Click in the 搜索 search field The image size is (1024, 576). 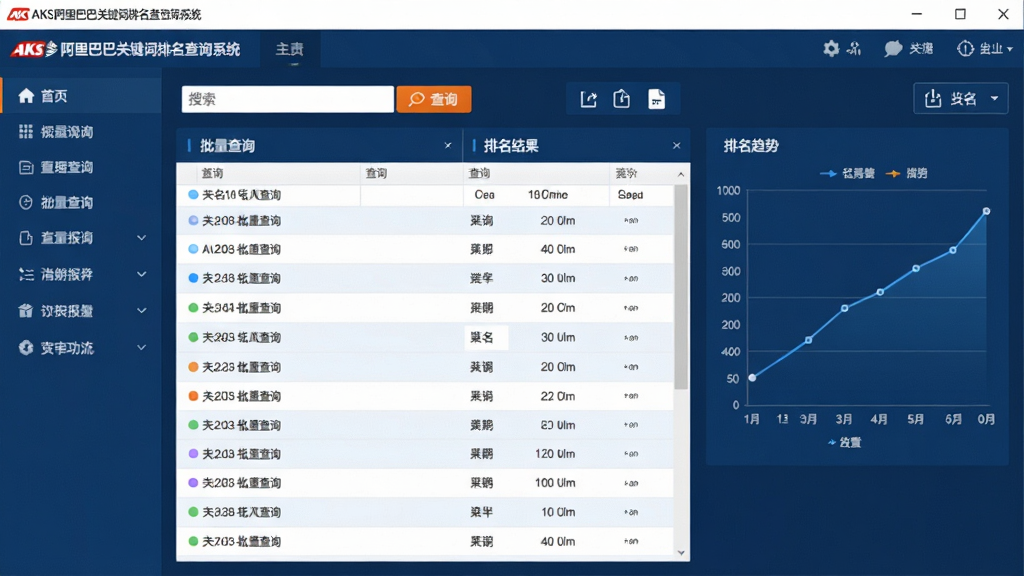pos(288,99)
